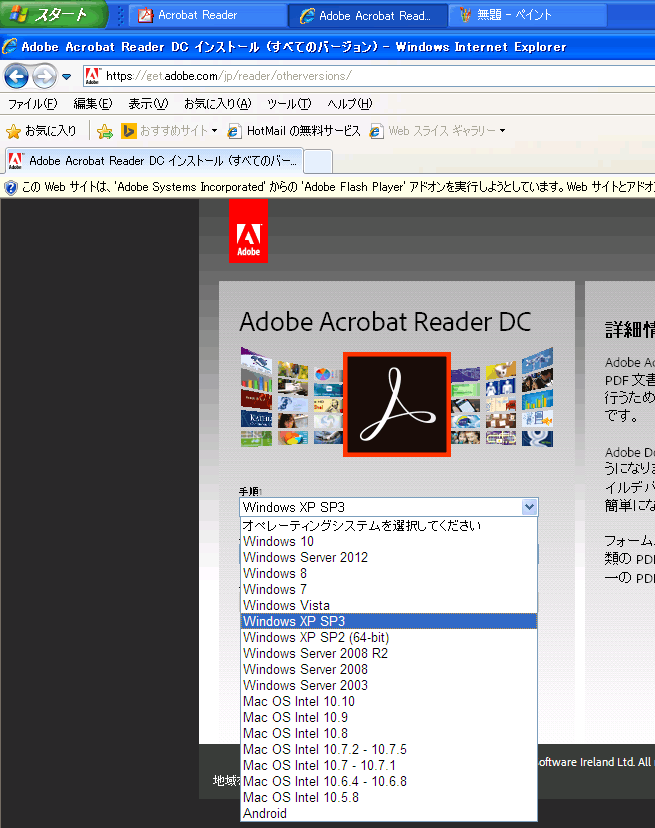Switch to Adobe Acrobat Read... IE taskbar window

click(368, 15)
